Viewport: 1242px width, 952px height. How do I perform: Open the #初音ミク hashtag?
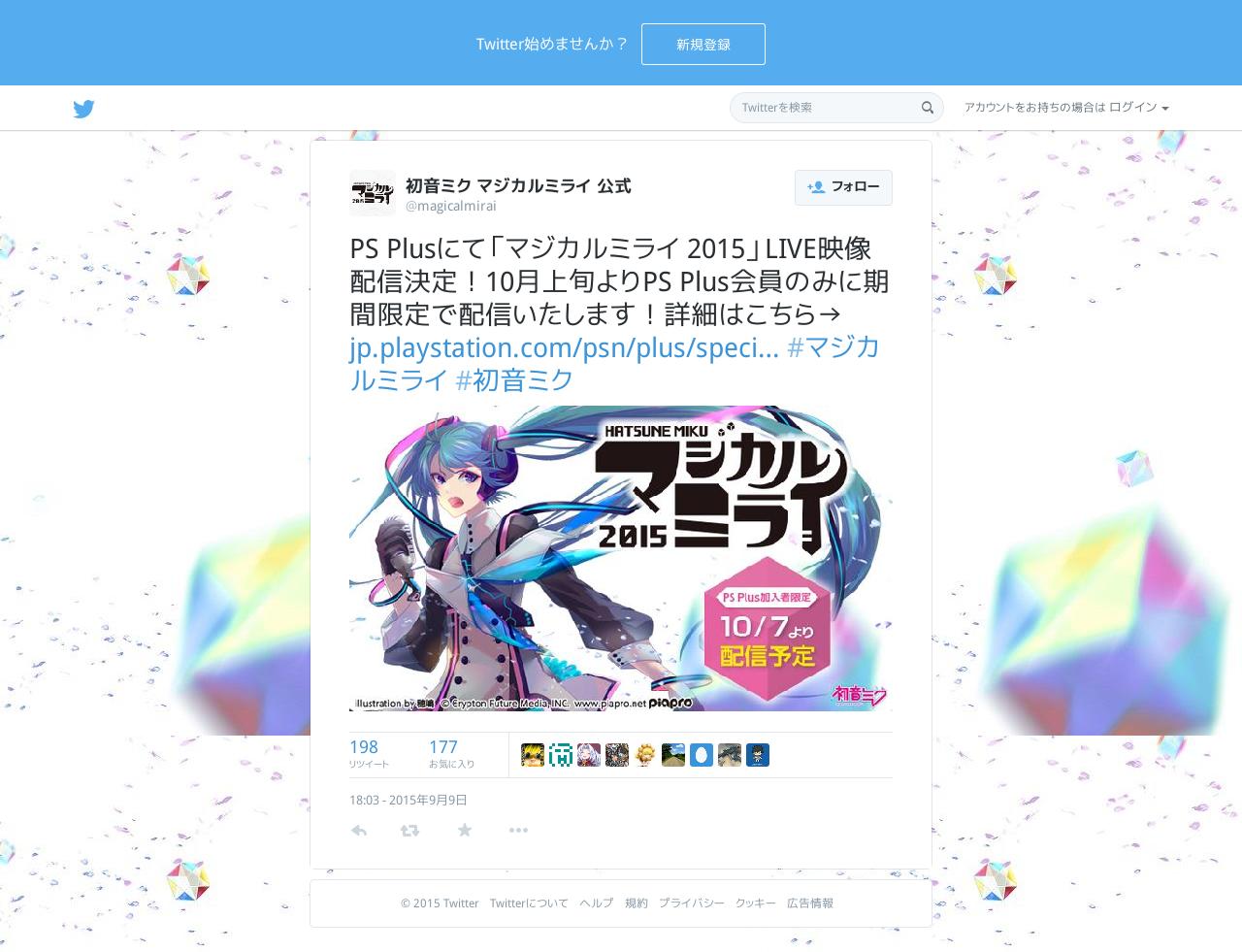pyautogui.click(x=514, y=380)
